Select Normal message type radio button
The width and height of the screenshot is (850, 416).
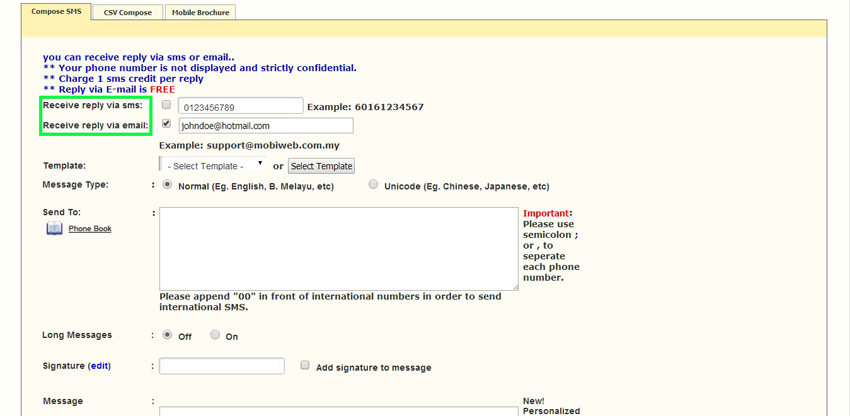[x=168, y=184]
